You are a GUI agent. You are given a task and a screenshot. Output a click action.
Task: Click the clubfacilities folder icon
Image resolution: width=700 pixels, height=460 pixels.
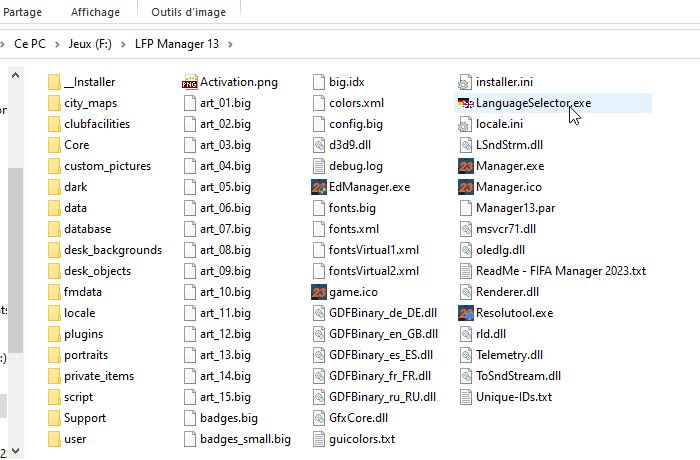click(54, 124)
